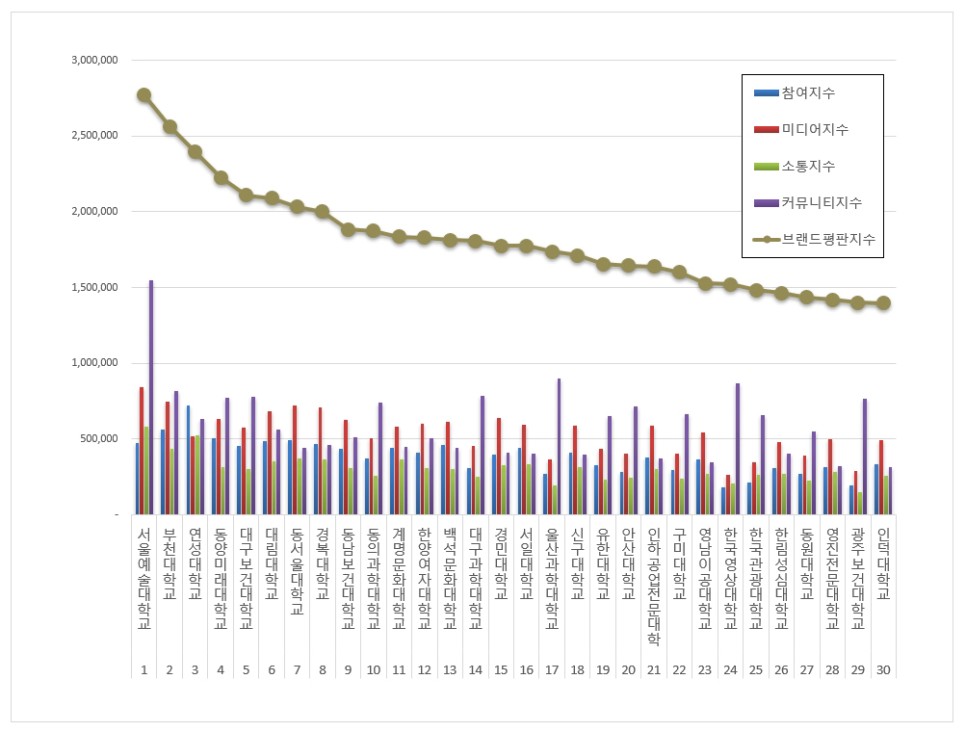The image size is (966, 732).
Task: Click the 광주보건대학교 axis label
Action: click(x=858, y=579)
